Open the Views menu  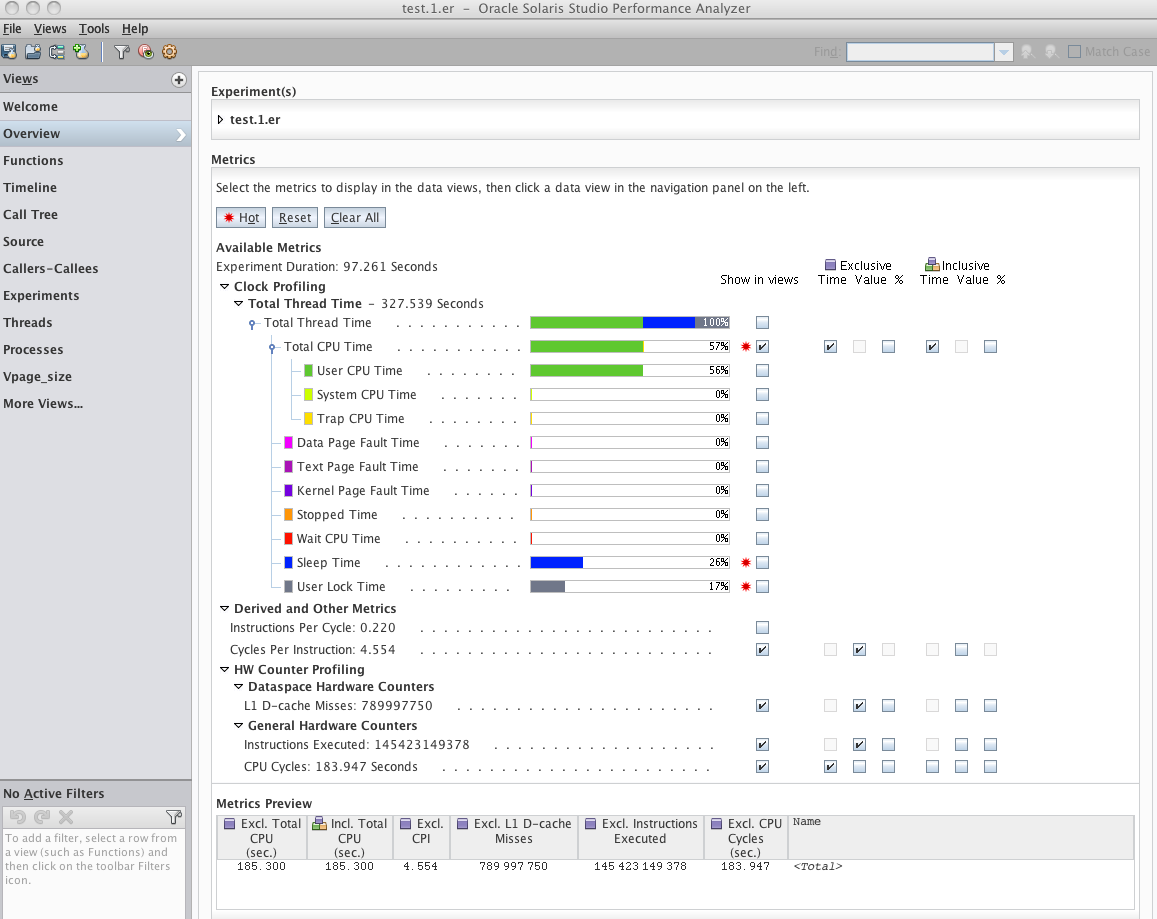[49, 29]
